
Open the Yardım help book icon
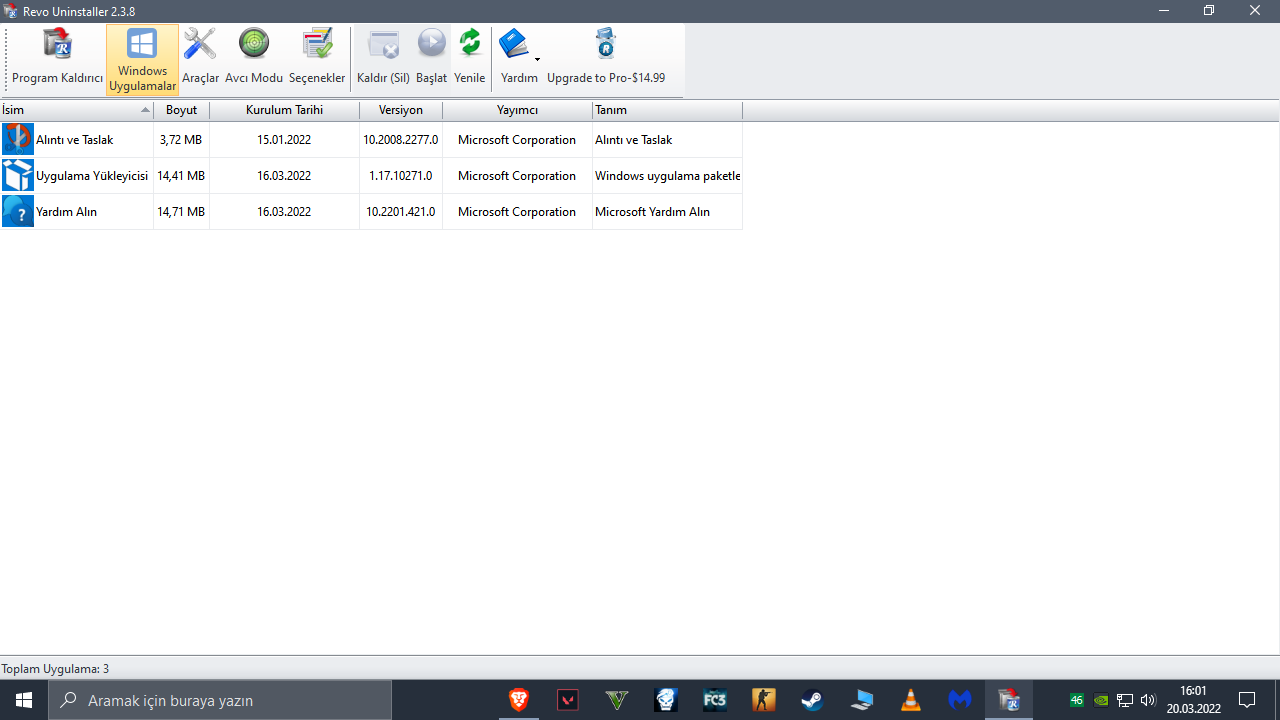[x=514, y=45]
